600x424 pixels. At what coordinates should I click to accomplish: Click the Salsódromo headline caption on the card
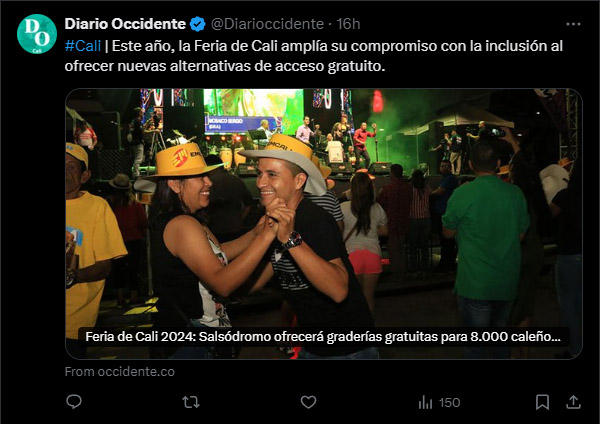(323, 337)
